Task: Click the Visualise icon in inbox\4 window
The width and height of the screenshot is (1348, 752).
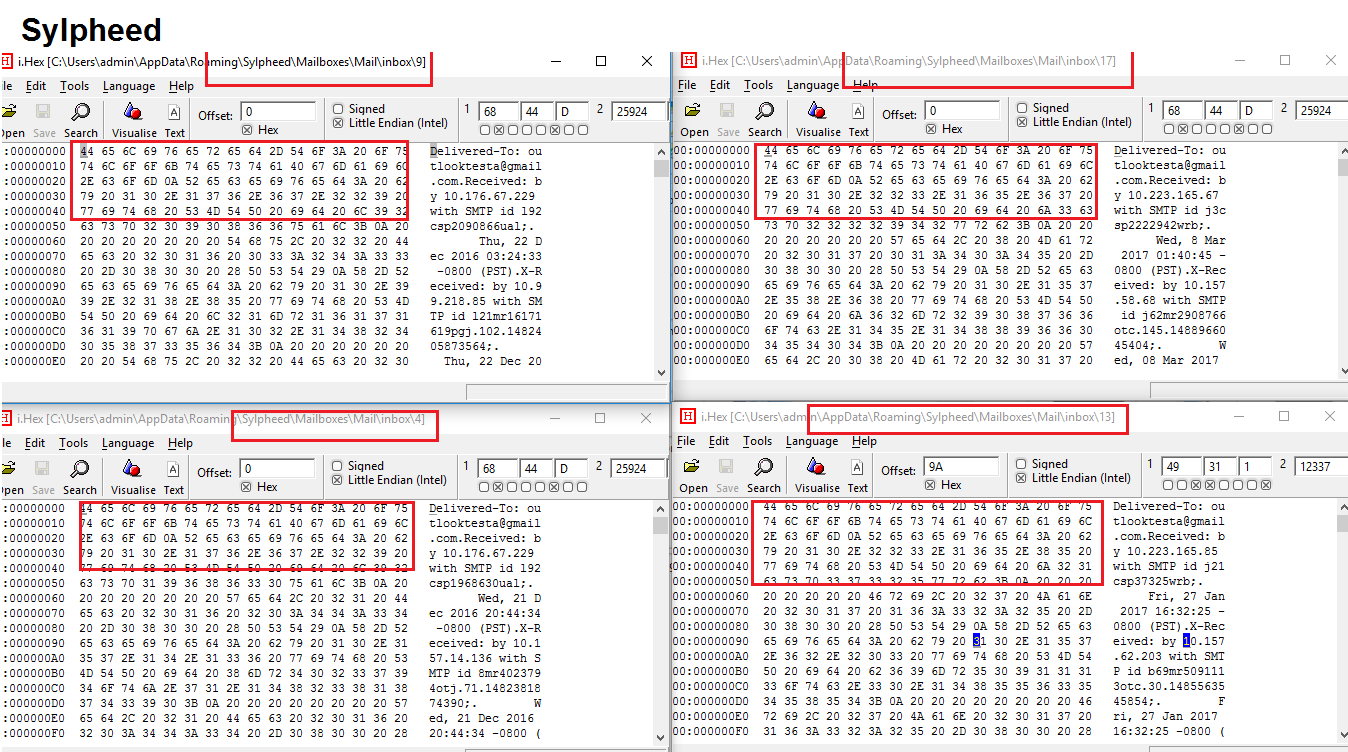Action: coord(134,469)
